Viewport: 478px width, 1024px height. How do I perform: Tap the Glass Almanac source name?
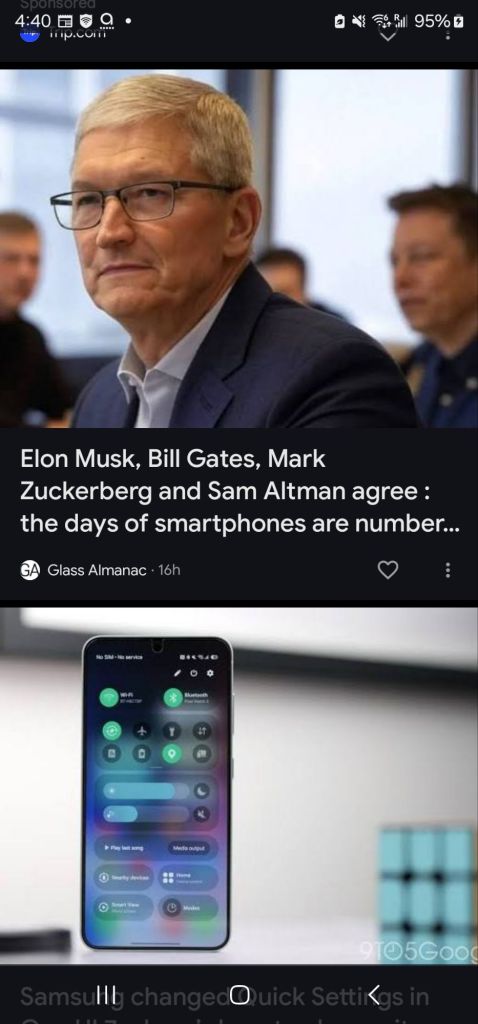tap(97, 570)
